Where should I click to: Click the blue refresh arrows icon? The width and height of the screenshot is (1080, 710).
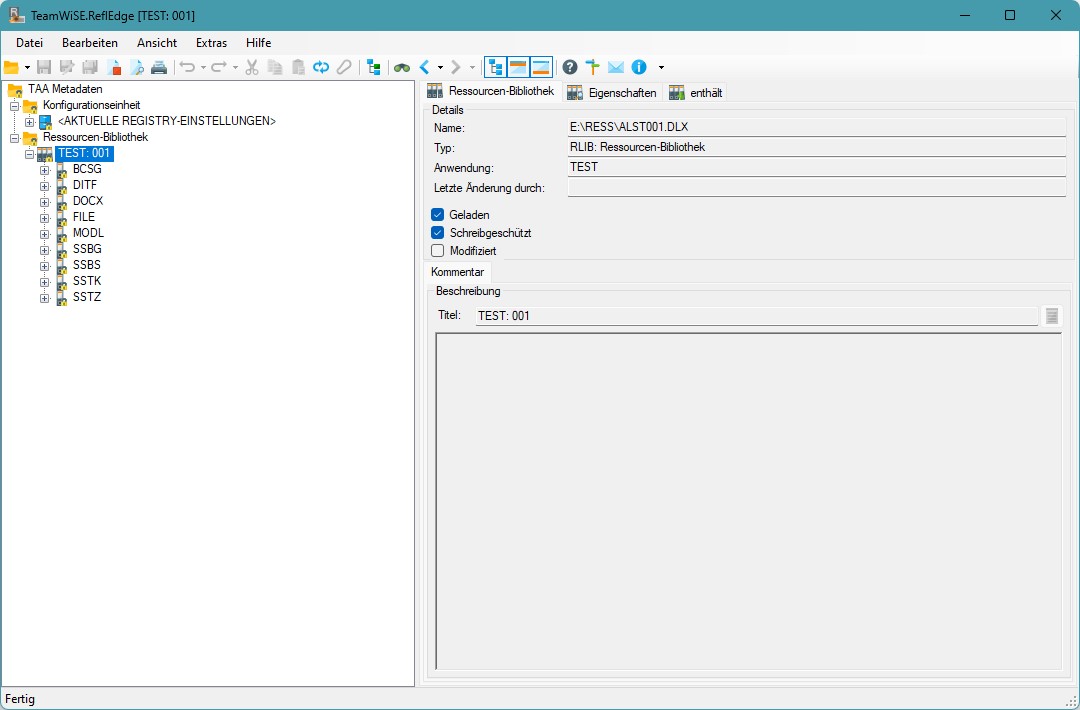(x=321, y=67)
